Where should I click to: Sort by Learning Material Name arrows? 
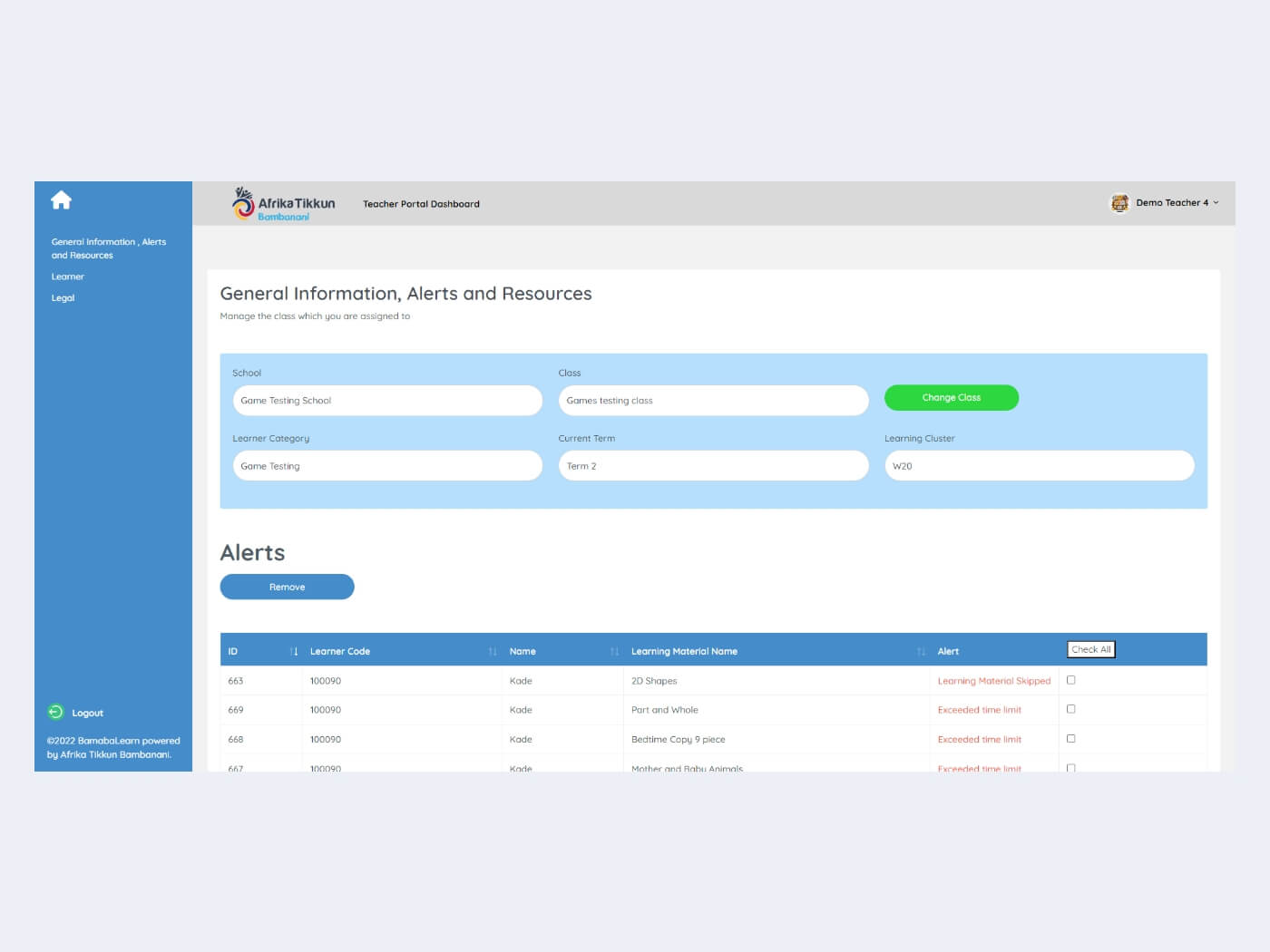pos(921,652)
